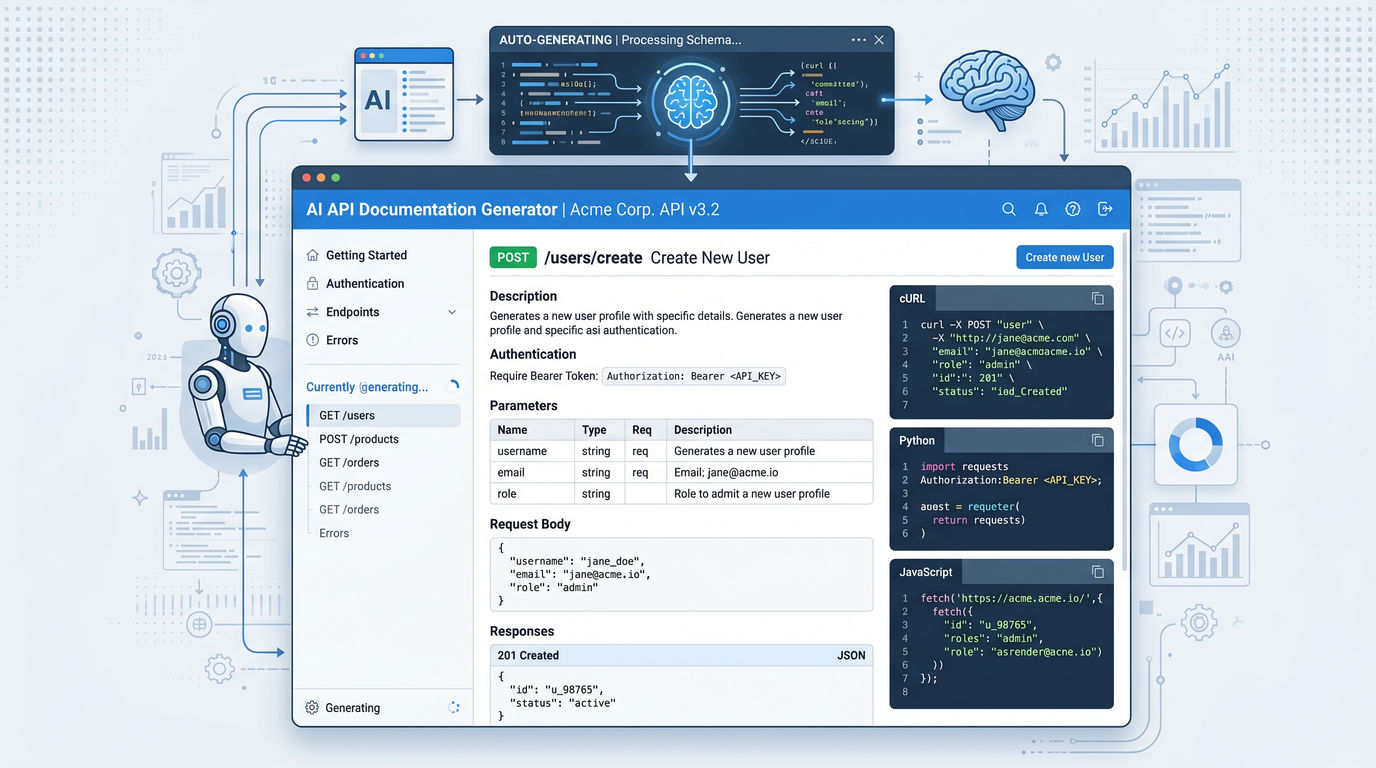This screenshot has width=1376, height=768.
Task: Click the JSON label in Responses
Action: [x=851, y=655]
